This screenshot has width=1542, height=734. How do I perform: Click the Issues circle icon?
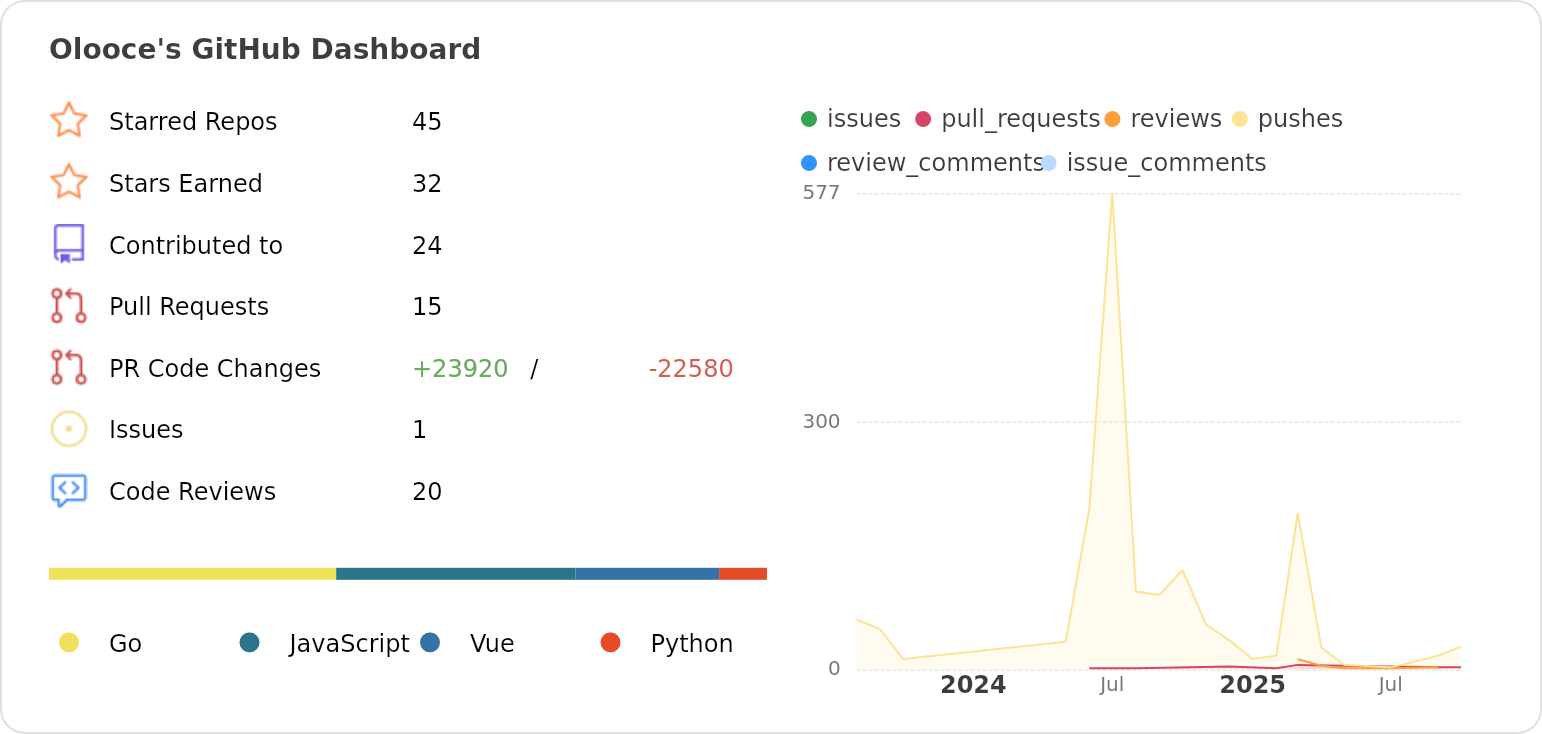[69, 429]
